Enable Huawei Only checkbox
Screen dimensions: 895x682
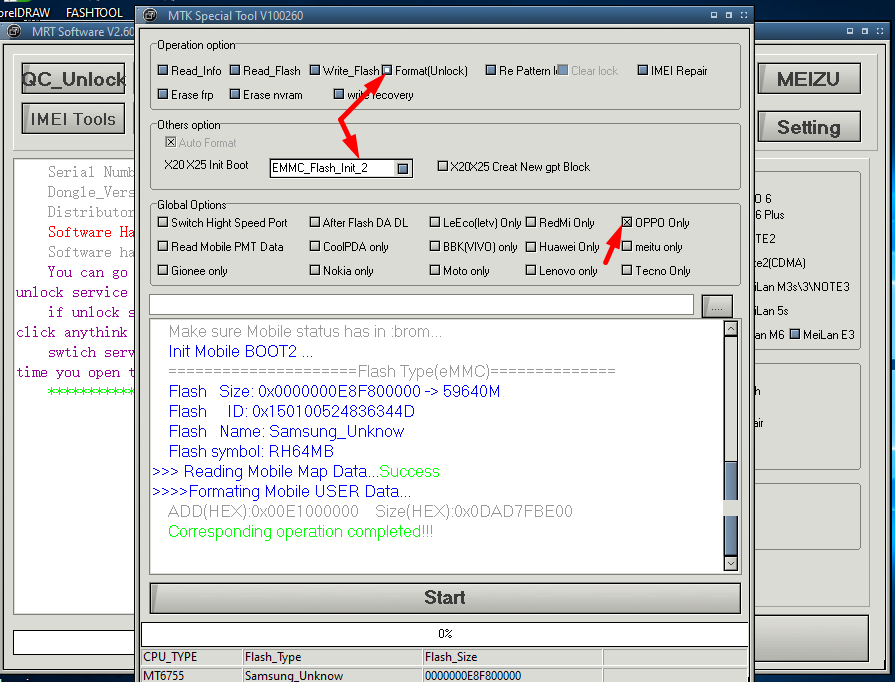531,246
